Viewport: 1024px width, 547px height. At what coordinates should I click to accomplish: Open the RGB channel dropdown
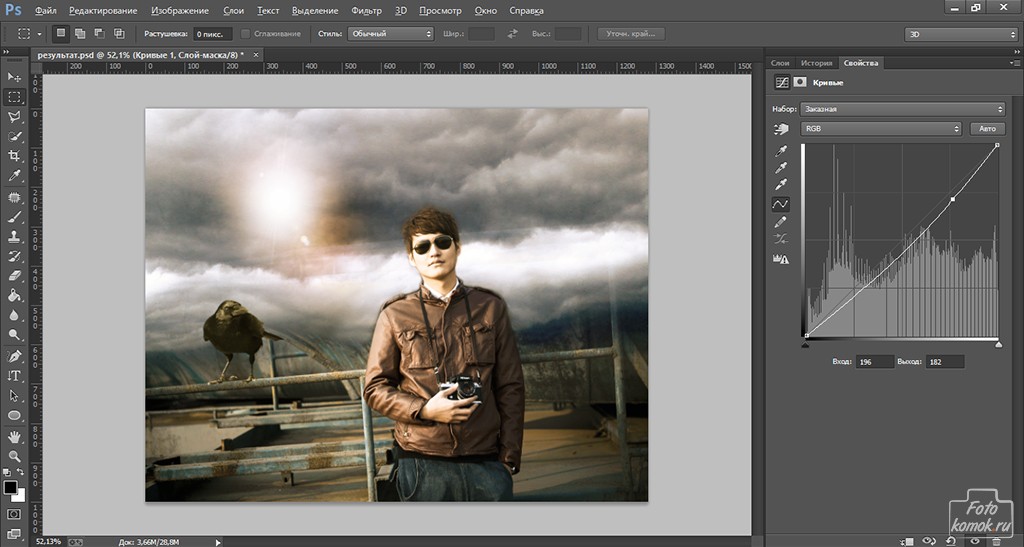881,129
